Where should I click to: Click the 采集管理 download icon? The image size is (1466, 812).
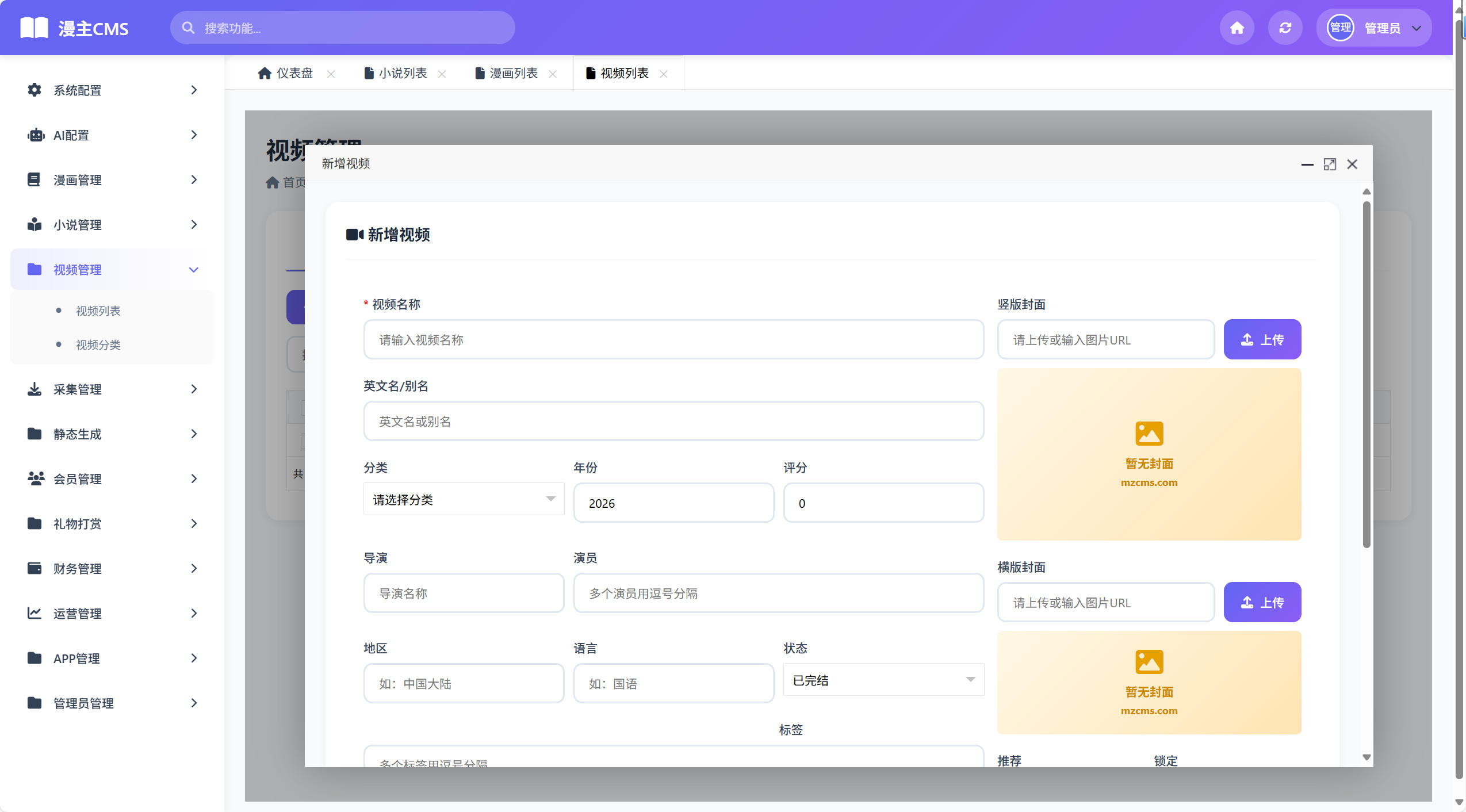point(35,389)
